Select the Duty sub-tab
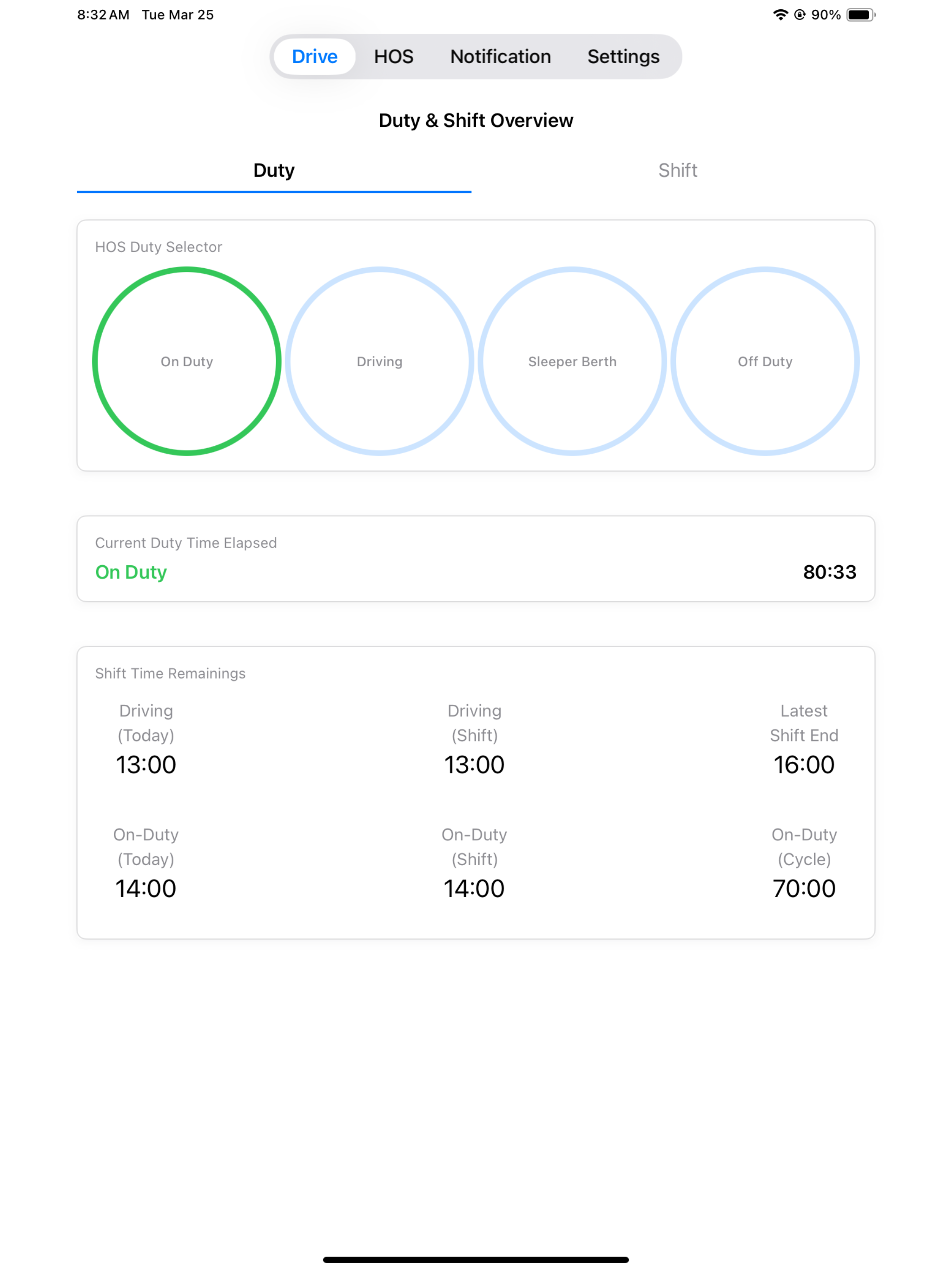This screenshot has width=952, height=1270. [274, 171]
